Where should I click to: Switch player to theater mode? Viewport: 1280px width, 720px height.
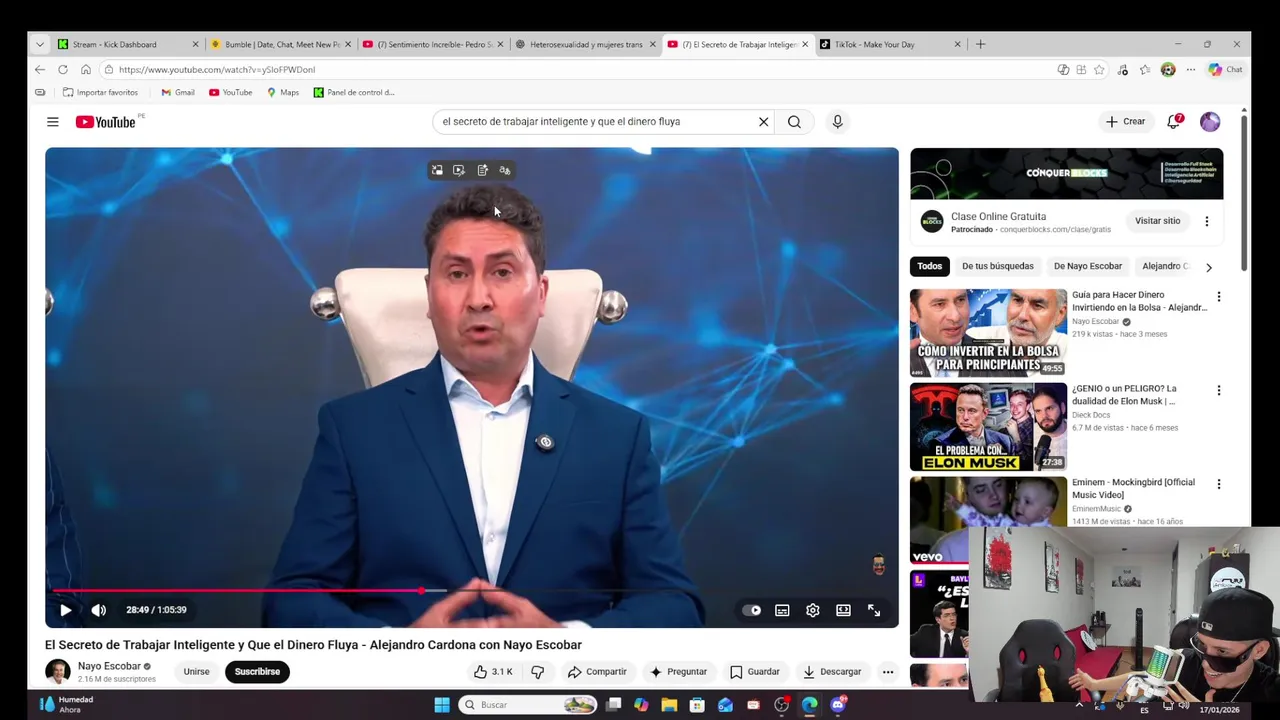point(843,610)
